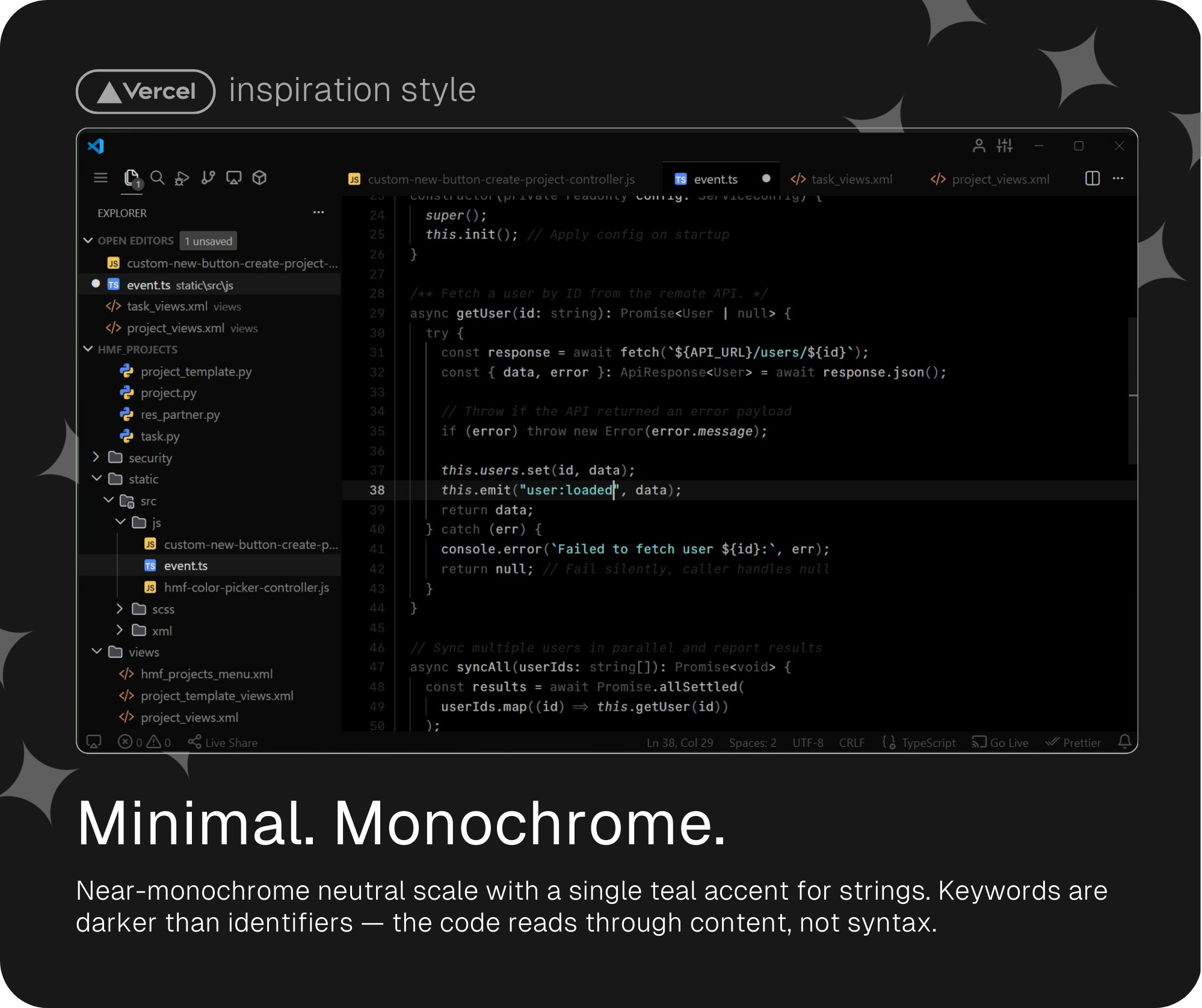Open the Source Control view icon
This screenshot has height=1008, width=1202.
[x=208, y=178]
